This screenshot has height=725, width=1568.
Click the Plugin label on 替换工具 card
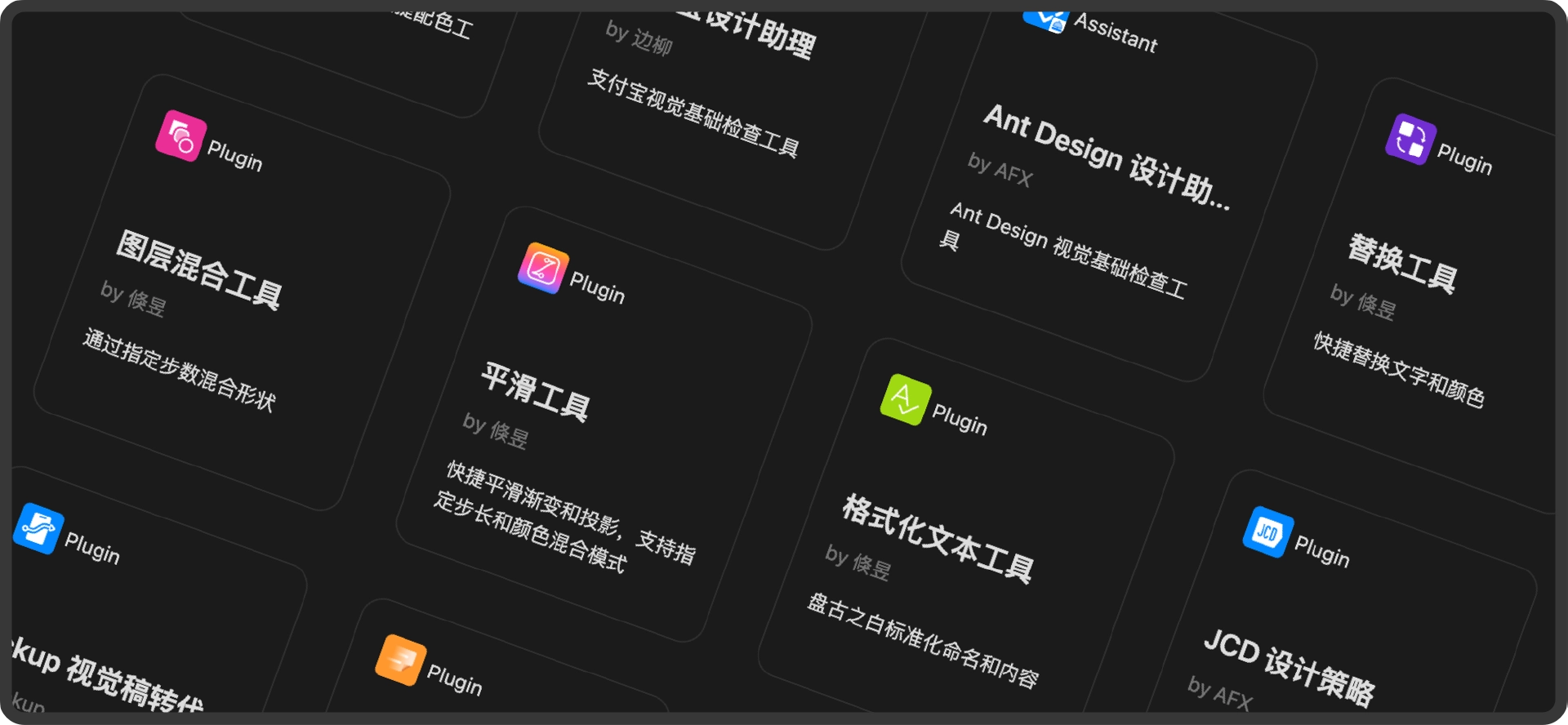(x=1464, y=158)
